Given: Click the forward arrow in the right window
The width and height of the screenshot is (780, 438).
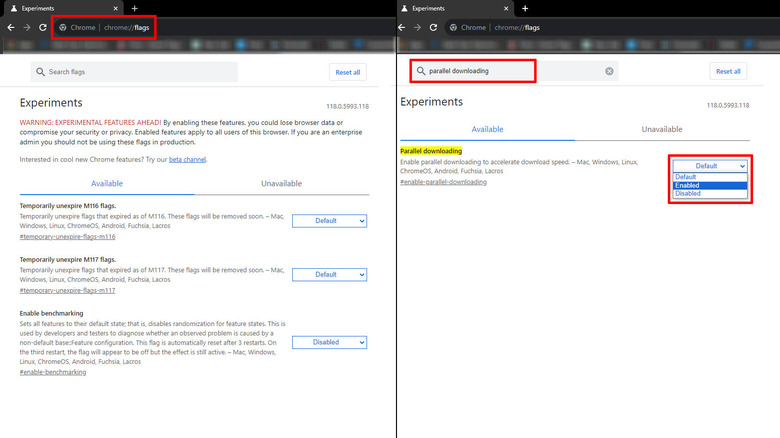Looking at the screenshot, I should point(416,27).
